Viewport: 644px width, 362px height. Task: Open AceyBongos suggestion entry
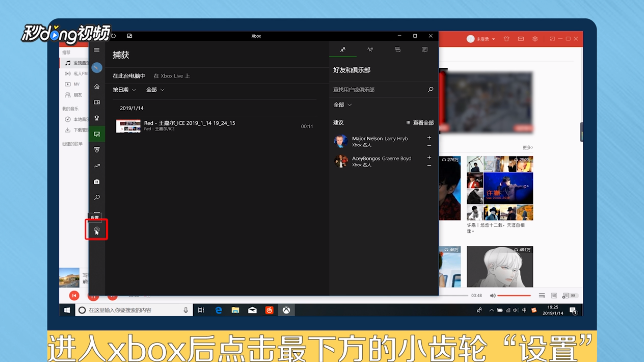(381, 161)
